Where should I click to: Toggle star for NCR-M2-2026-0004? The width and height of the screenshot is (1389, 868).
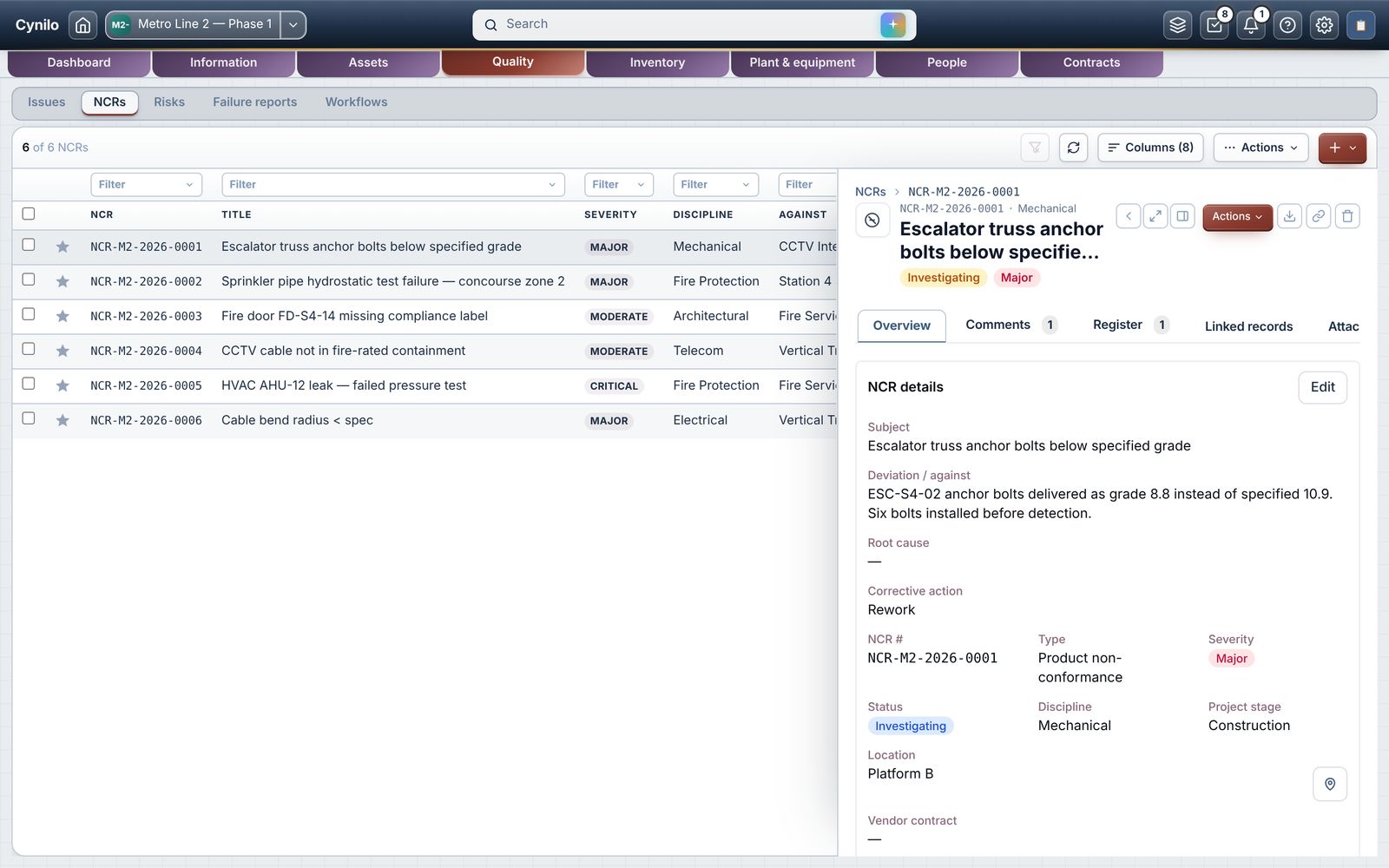63,351
